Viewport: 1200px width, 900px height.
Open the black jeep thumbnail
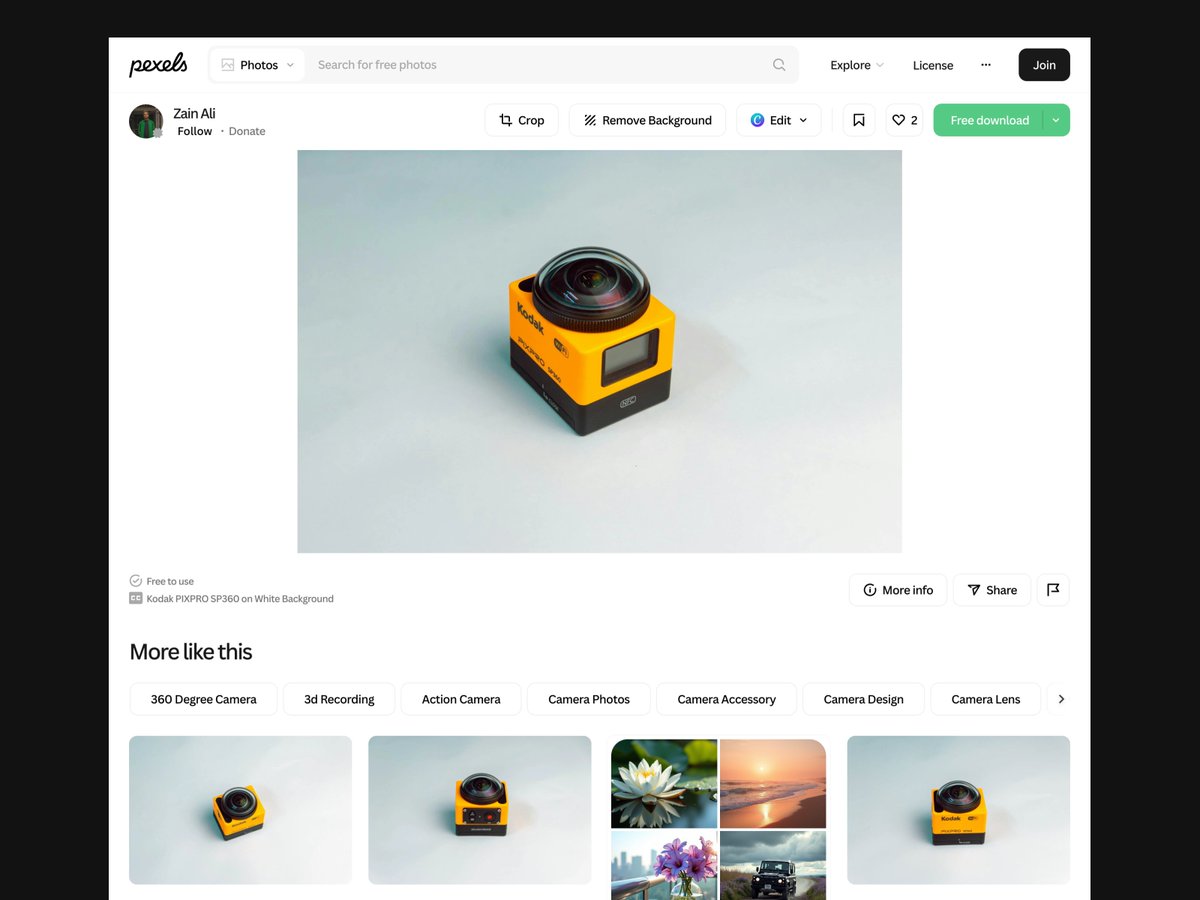(773, 865)
